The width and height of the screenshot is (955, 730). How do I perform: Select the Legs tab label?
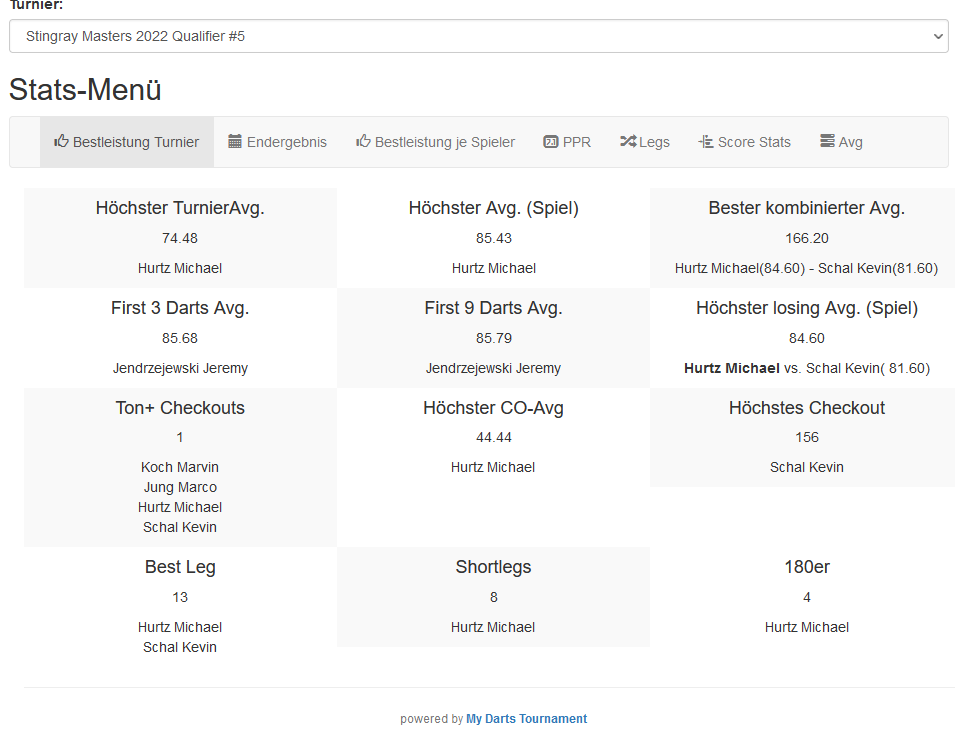pos(654,142)
